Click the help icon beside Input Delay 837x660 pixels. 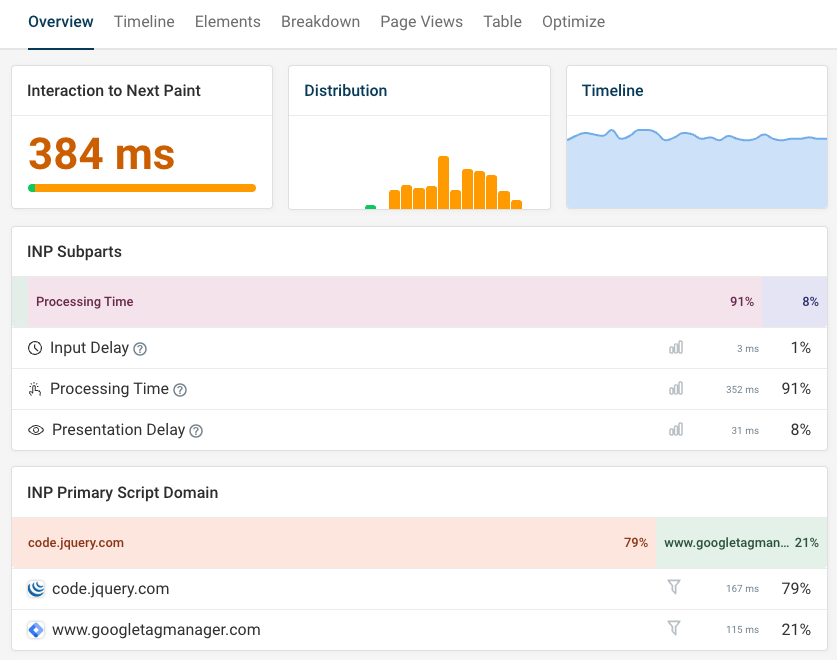coord(140,349)
